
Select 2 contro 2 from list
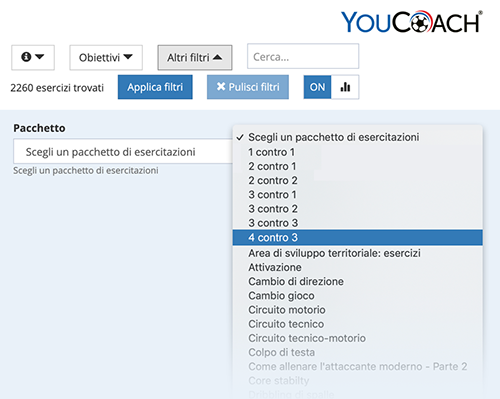click(357, 180)
